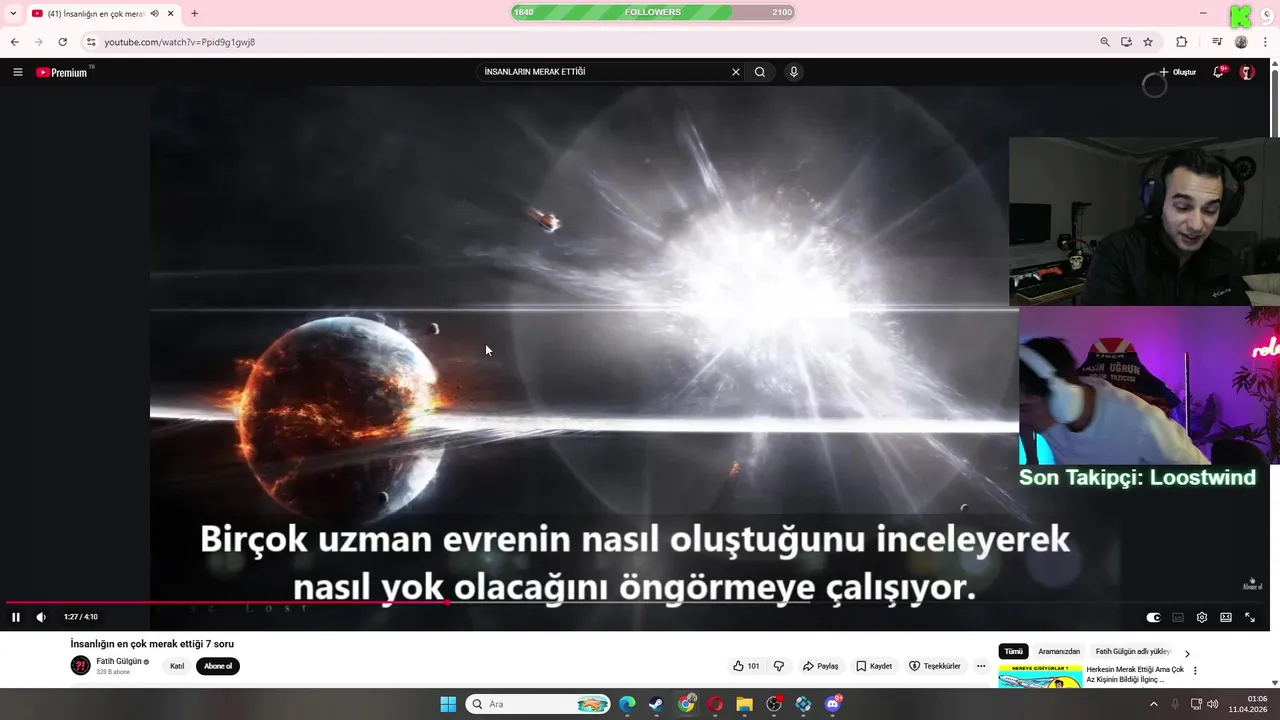Viewport: 1280px width, 720px height.
Task: Select the İnsanlığın en çok merak tab
Action: pyautogui.click(x=96, y=13)
